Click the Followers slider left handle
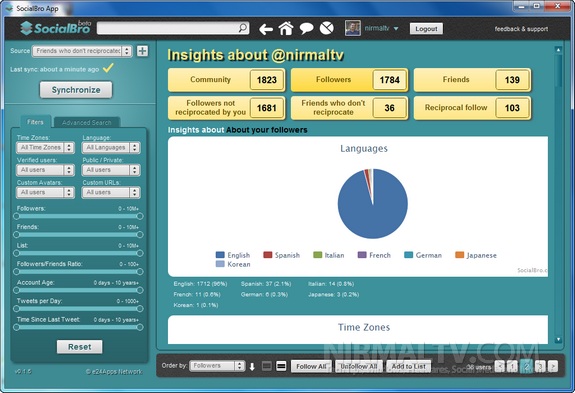 [x=17, y=216]
